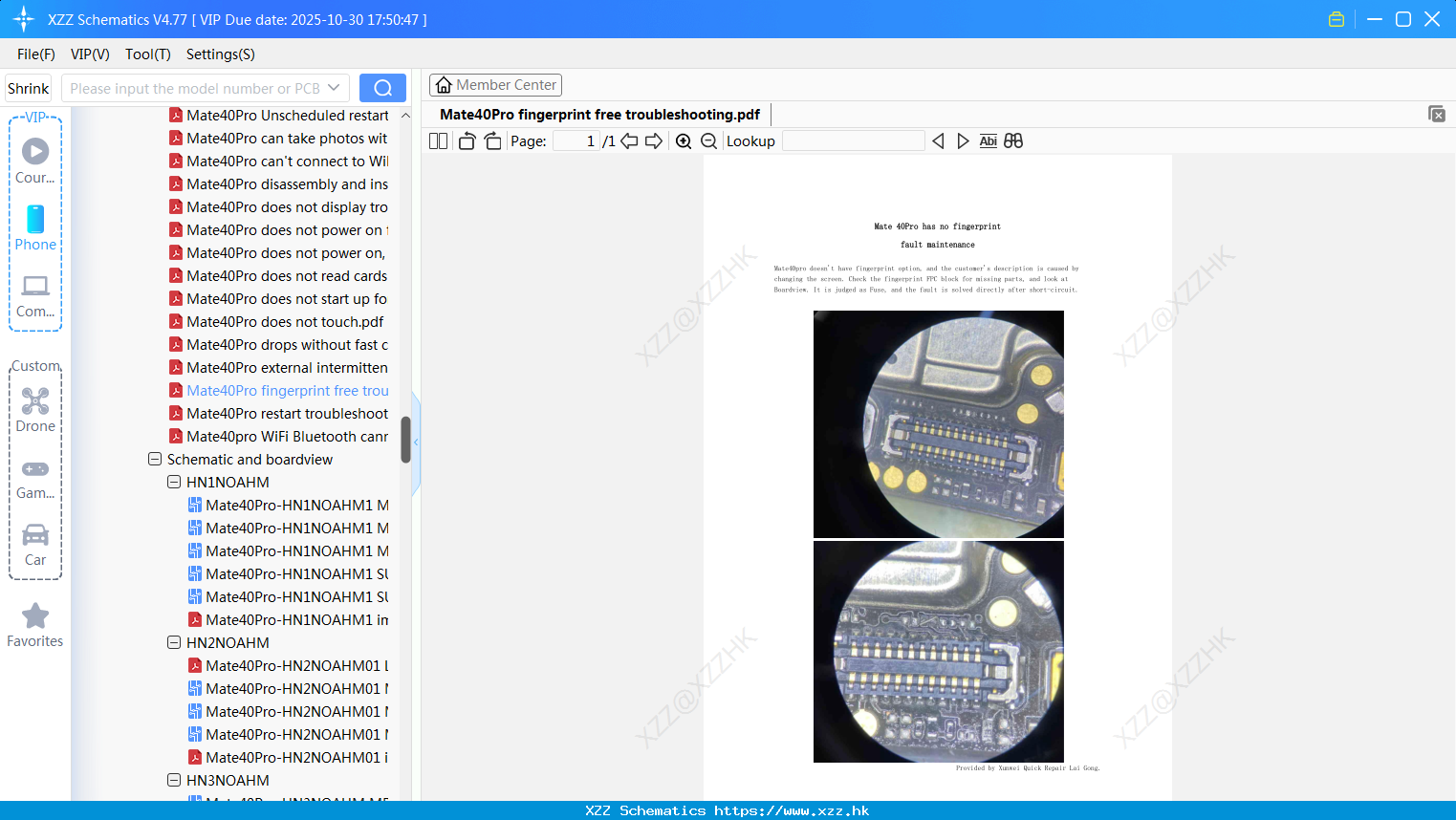This screenshot has height=820, width=1456.
Task: Click XZZ website link in status bar
Action: point(792,810)
